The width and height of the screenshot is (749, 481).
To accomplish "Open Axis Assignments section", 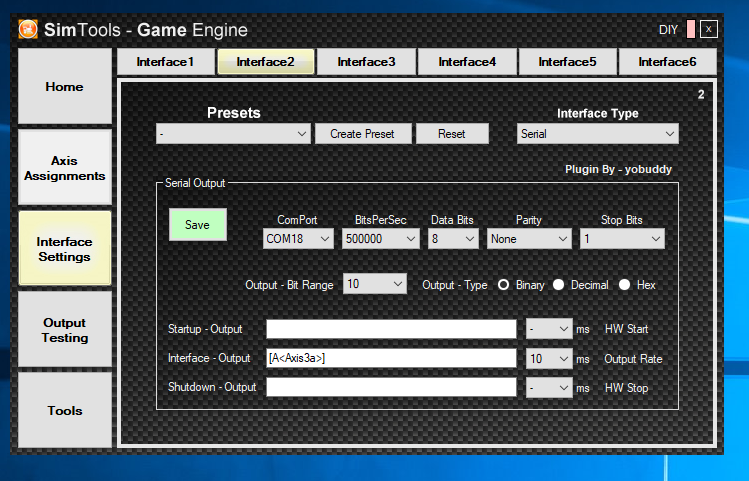I will click(65, 168).
